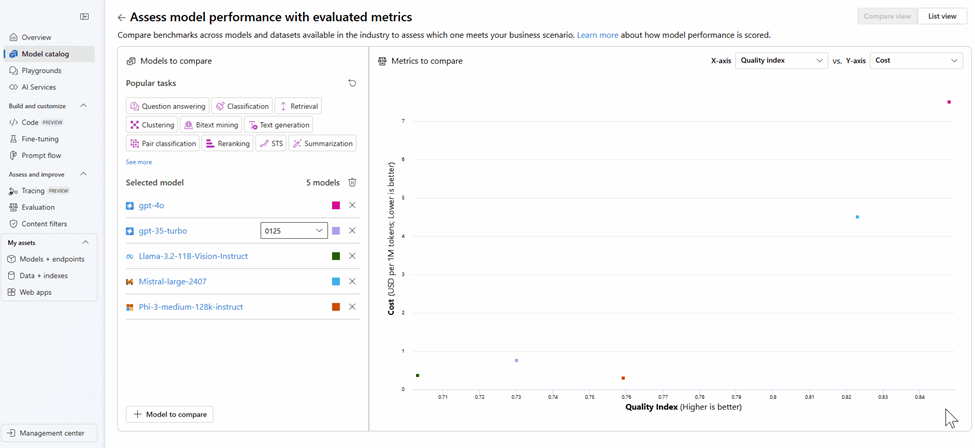
Task: Reset popular tasks with the undo icon
Action: coord(352,83)
